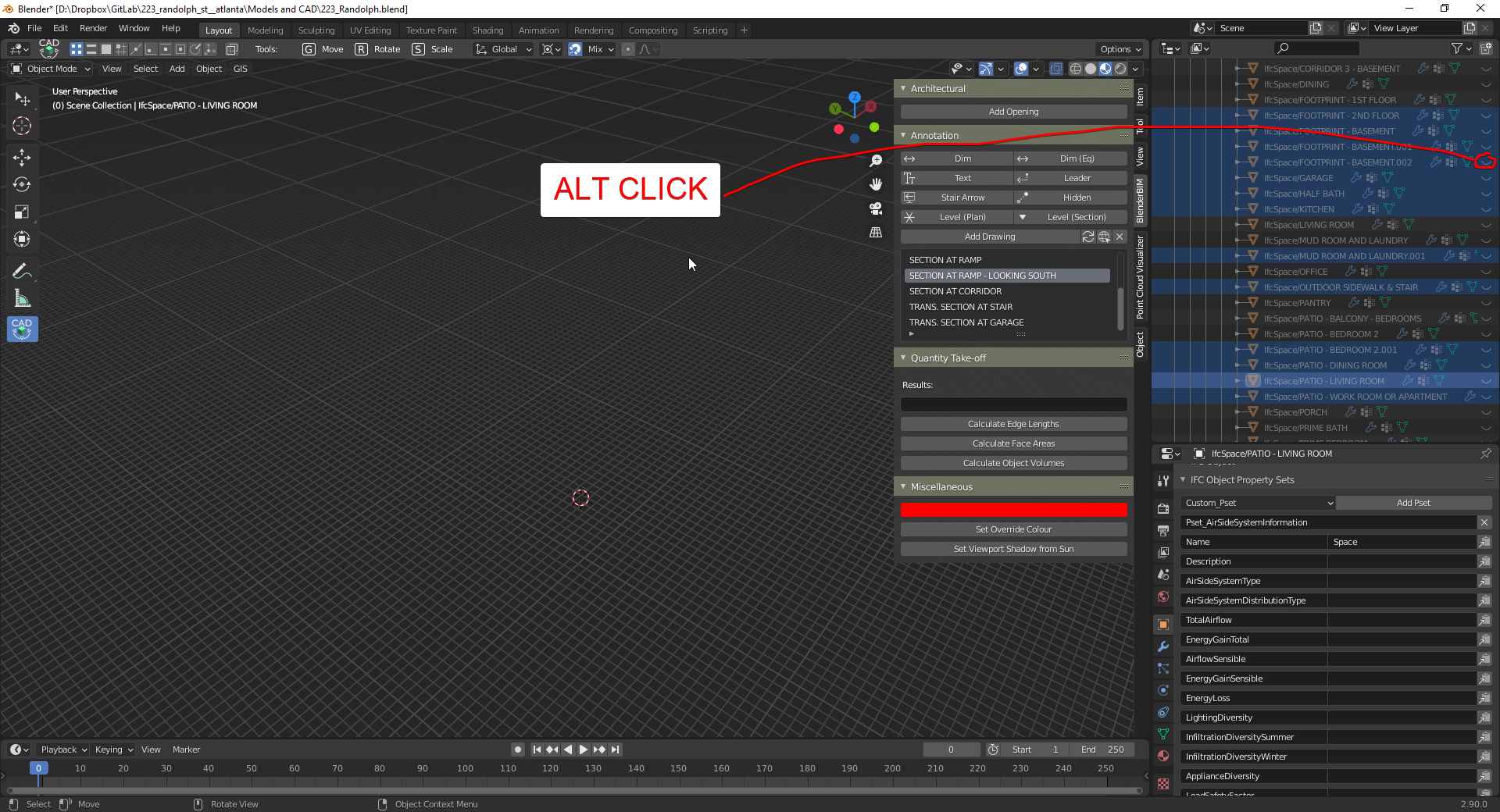
Task: Activate the Measure tool
Action: [22, 298]
